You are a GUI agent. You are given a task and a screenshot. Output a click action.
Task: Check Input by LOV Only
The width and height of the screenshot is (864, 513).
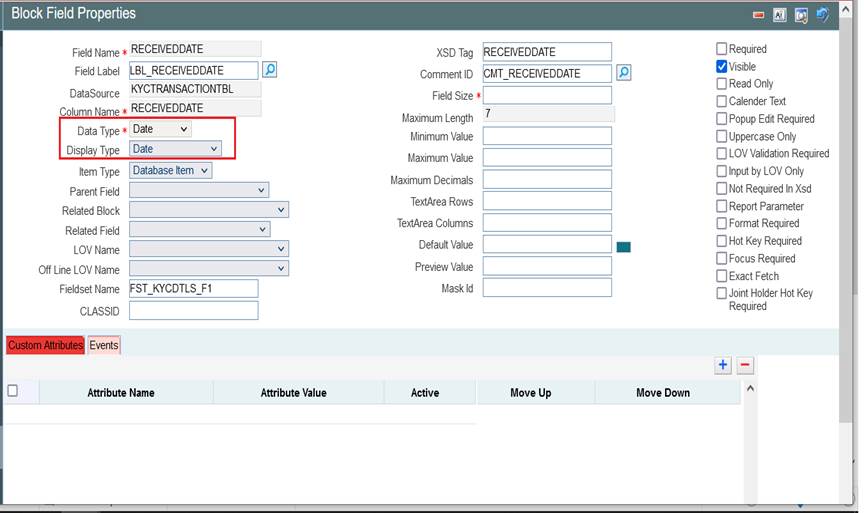[x=721, y=171]
